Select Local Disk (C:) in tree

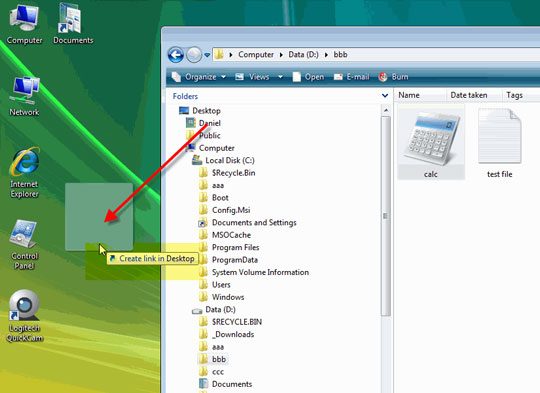(223, 160)
